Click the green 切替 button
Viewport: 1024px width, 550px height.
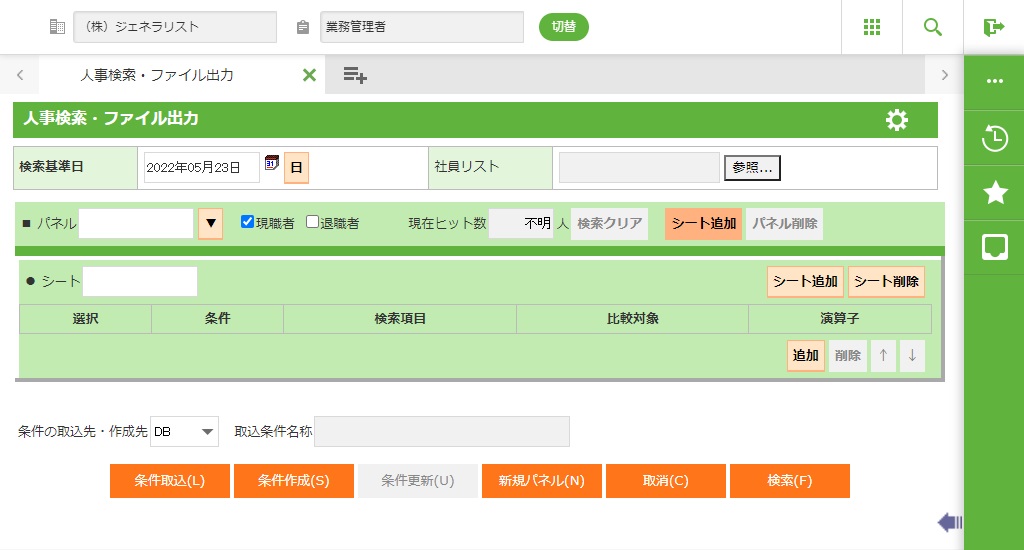point(564,27)
